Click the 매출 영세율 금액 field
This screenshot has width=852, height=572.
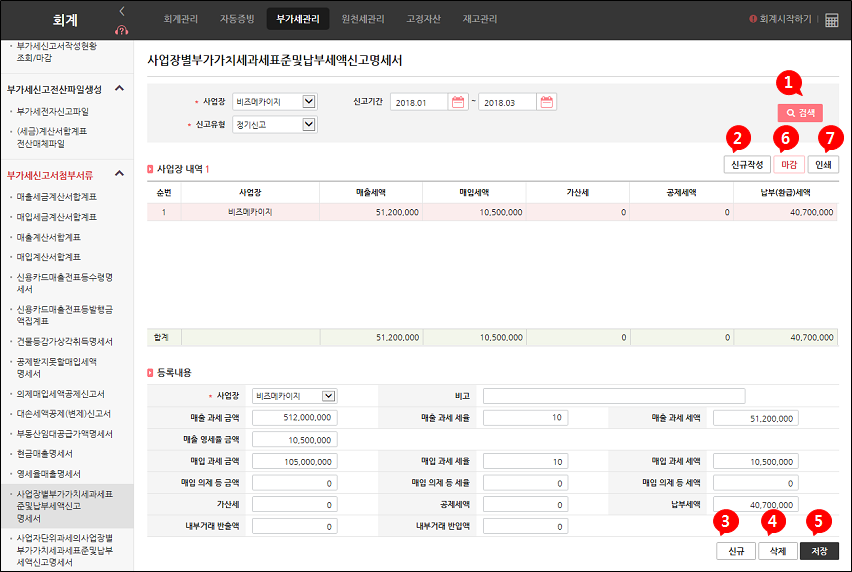click(x=295, y=439)
